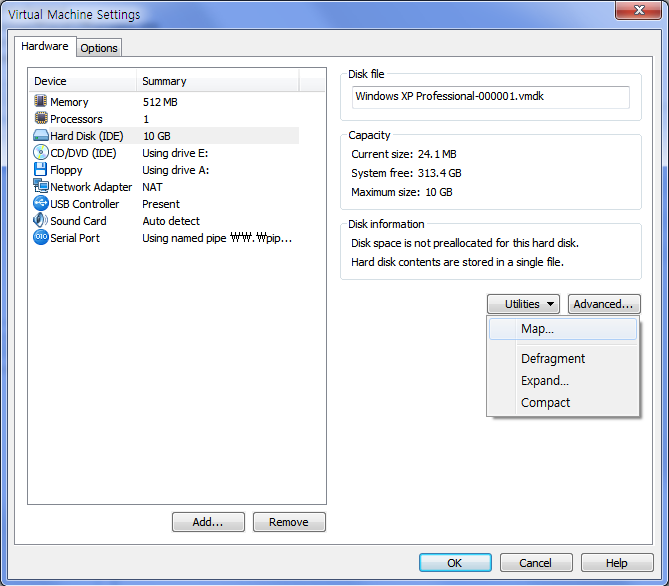Open the Advanced... disk settings
The image size is (669, 586).
[604, 304]
